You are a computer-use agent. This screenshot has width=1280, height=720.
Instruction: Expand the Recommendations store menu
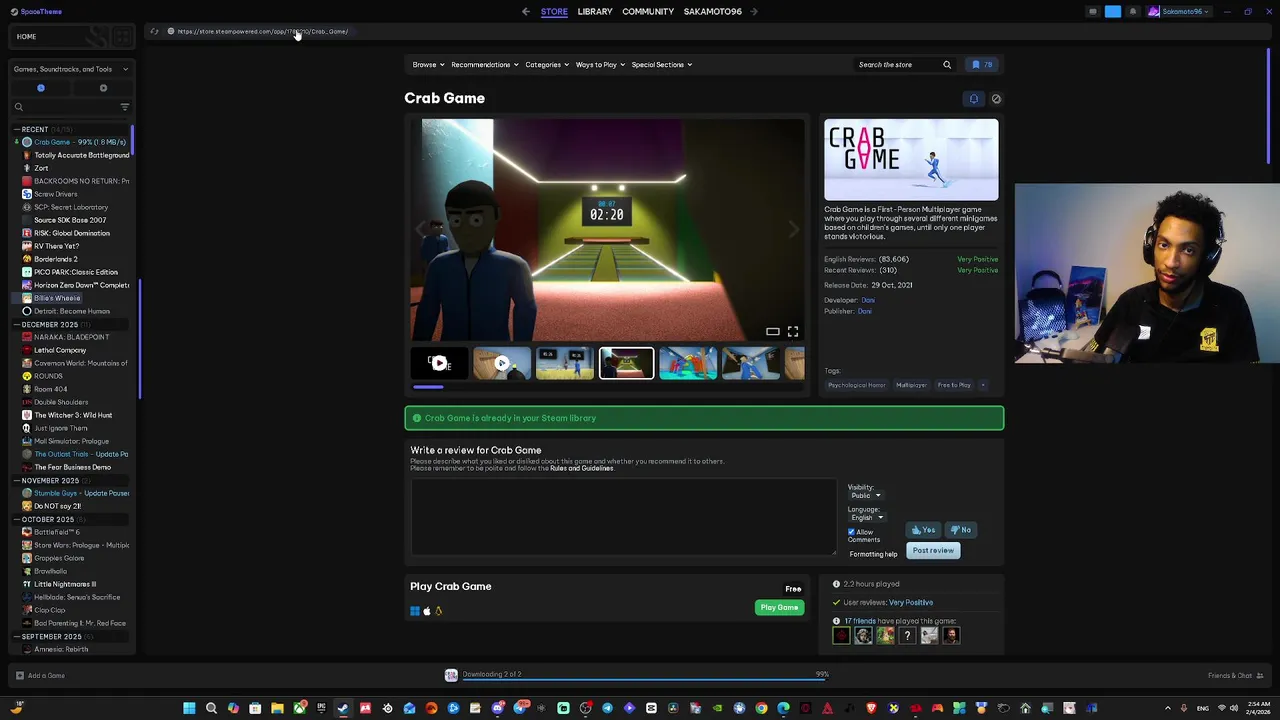484,65
